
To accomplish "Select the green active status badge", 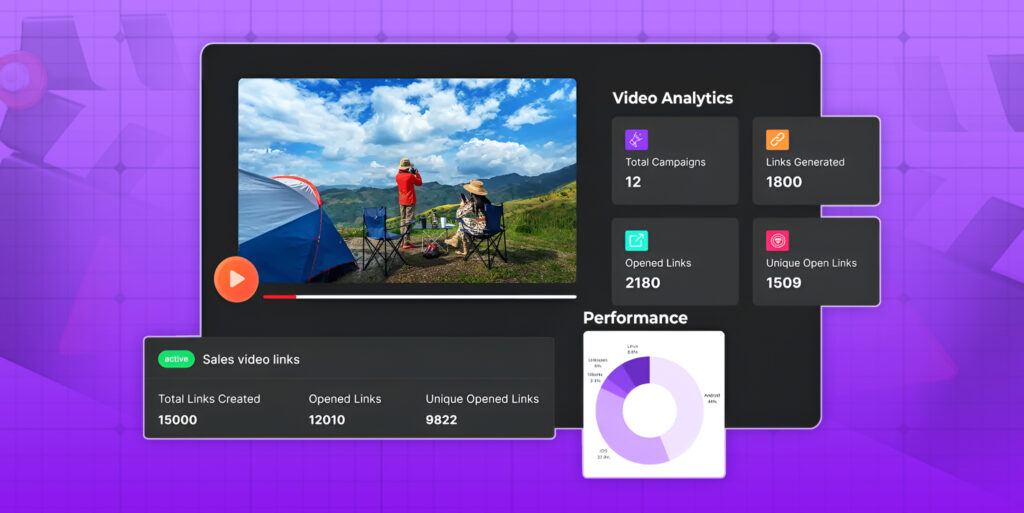I will tap(176, 359).
